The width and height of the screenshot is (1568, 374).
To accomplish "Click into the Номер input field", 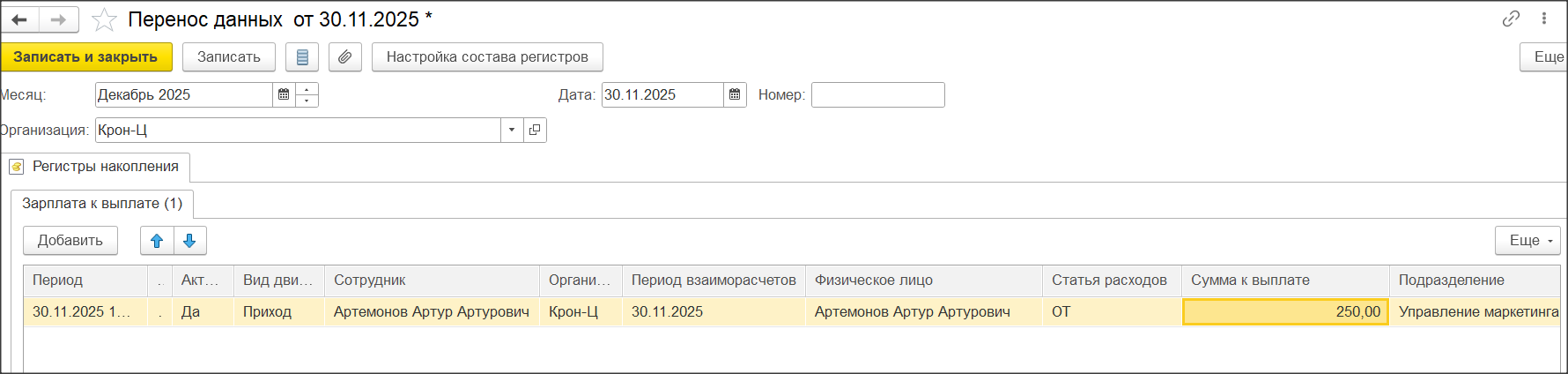I will point(877,95).
